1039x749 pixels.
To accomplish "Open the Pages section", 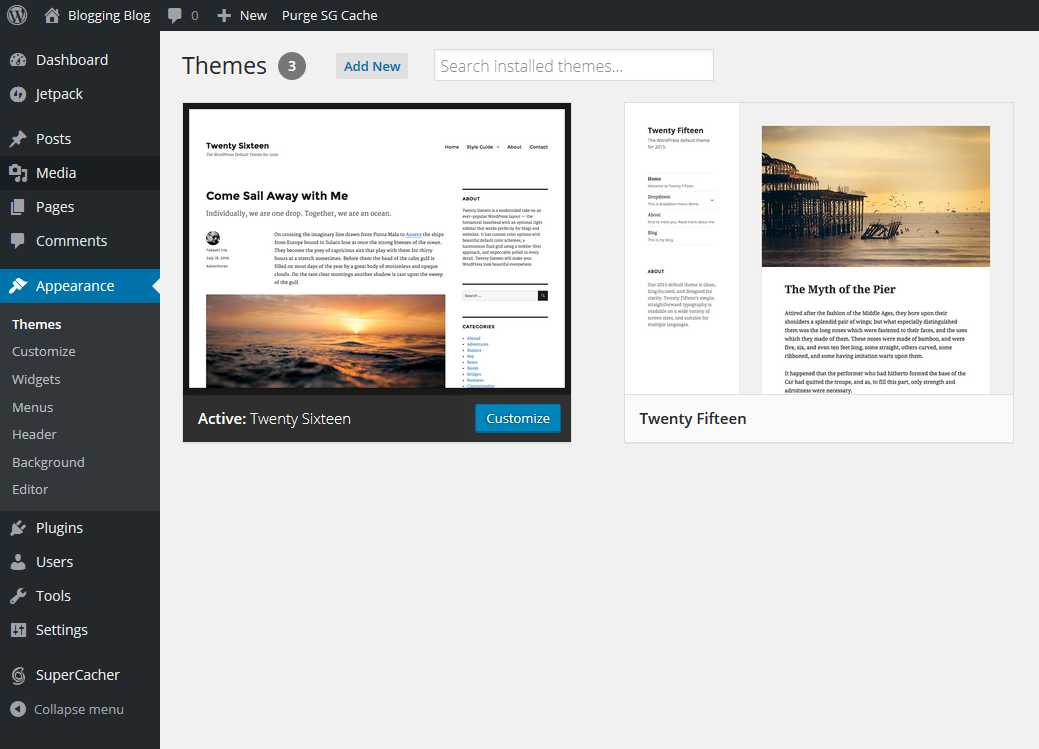I will [x=55, y=207].
